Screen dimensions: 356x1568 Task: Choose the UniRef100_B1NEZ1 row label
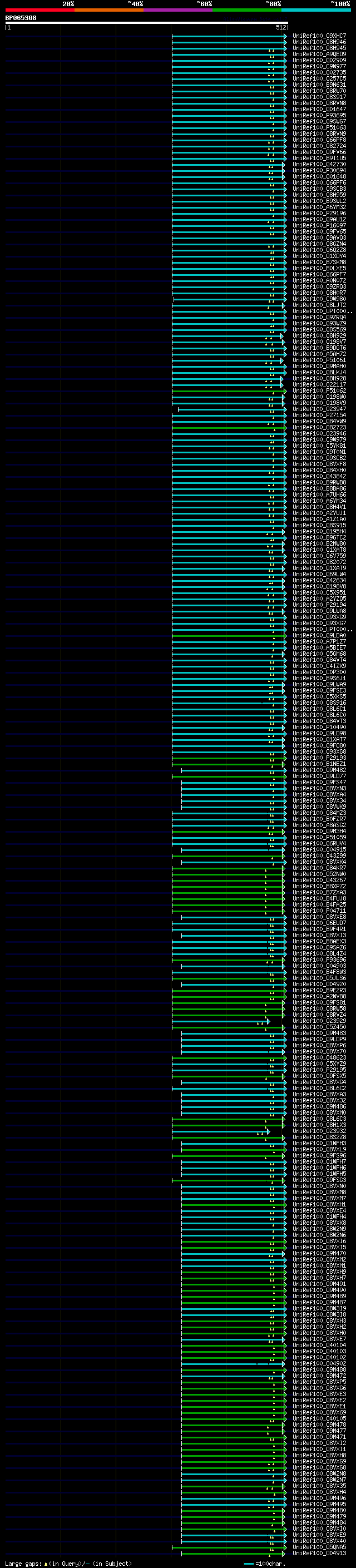coord(319,764)
